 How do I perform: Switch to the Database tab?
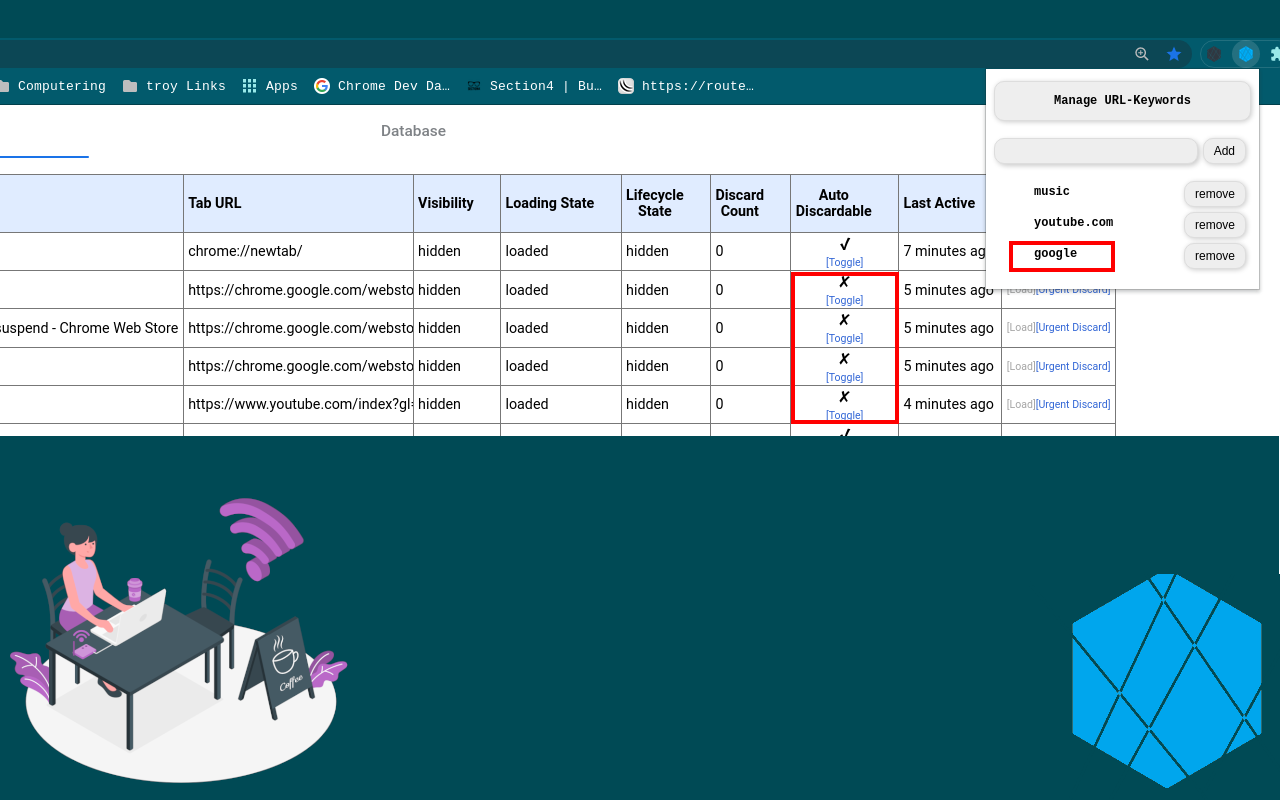tap(413, 131)
